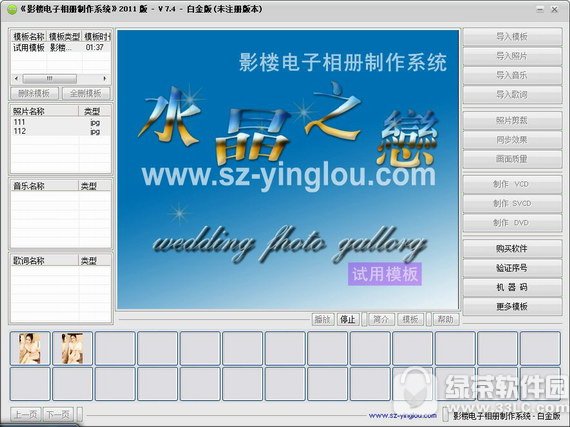This screenshot has width=570, height=427.
Task: Go to 下一页 next page
Action: click(x=59, y=414)
